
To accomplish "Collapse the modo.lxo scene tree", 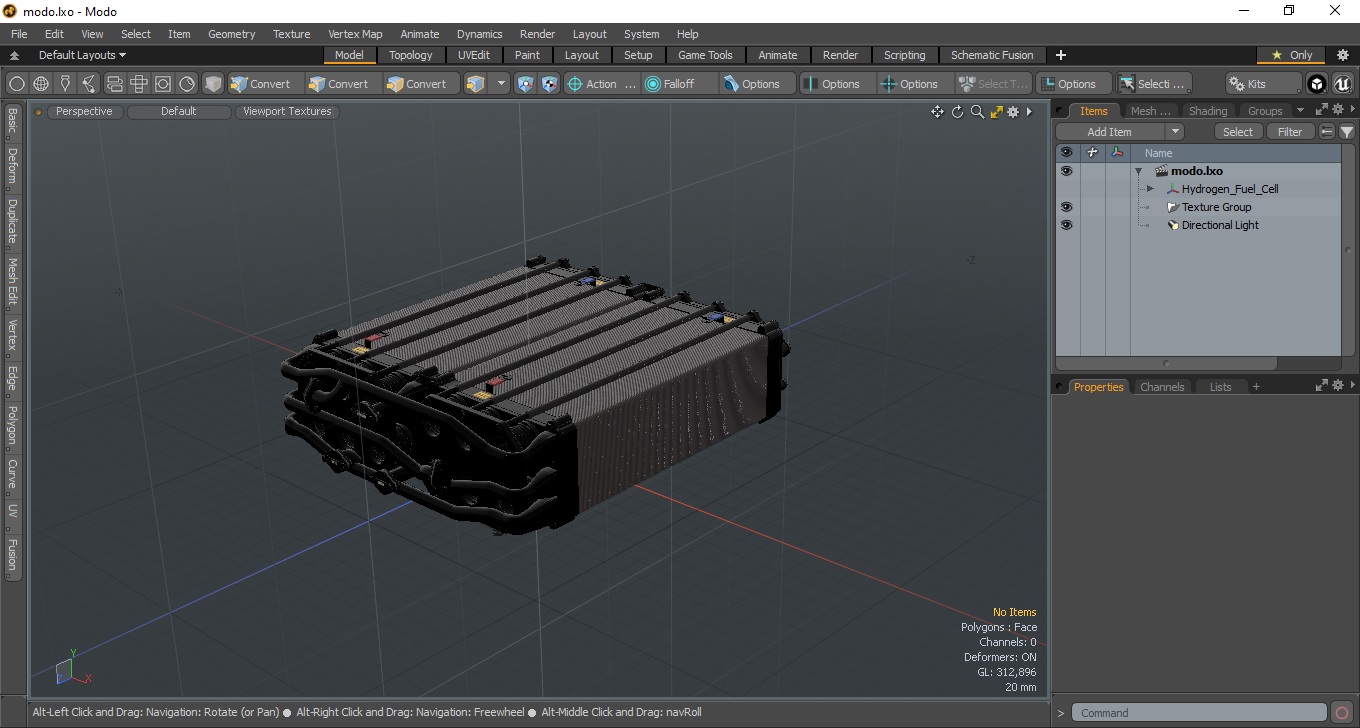I will (x=1138, y=171).
